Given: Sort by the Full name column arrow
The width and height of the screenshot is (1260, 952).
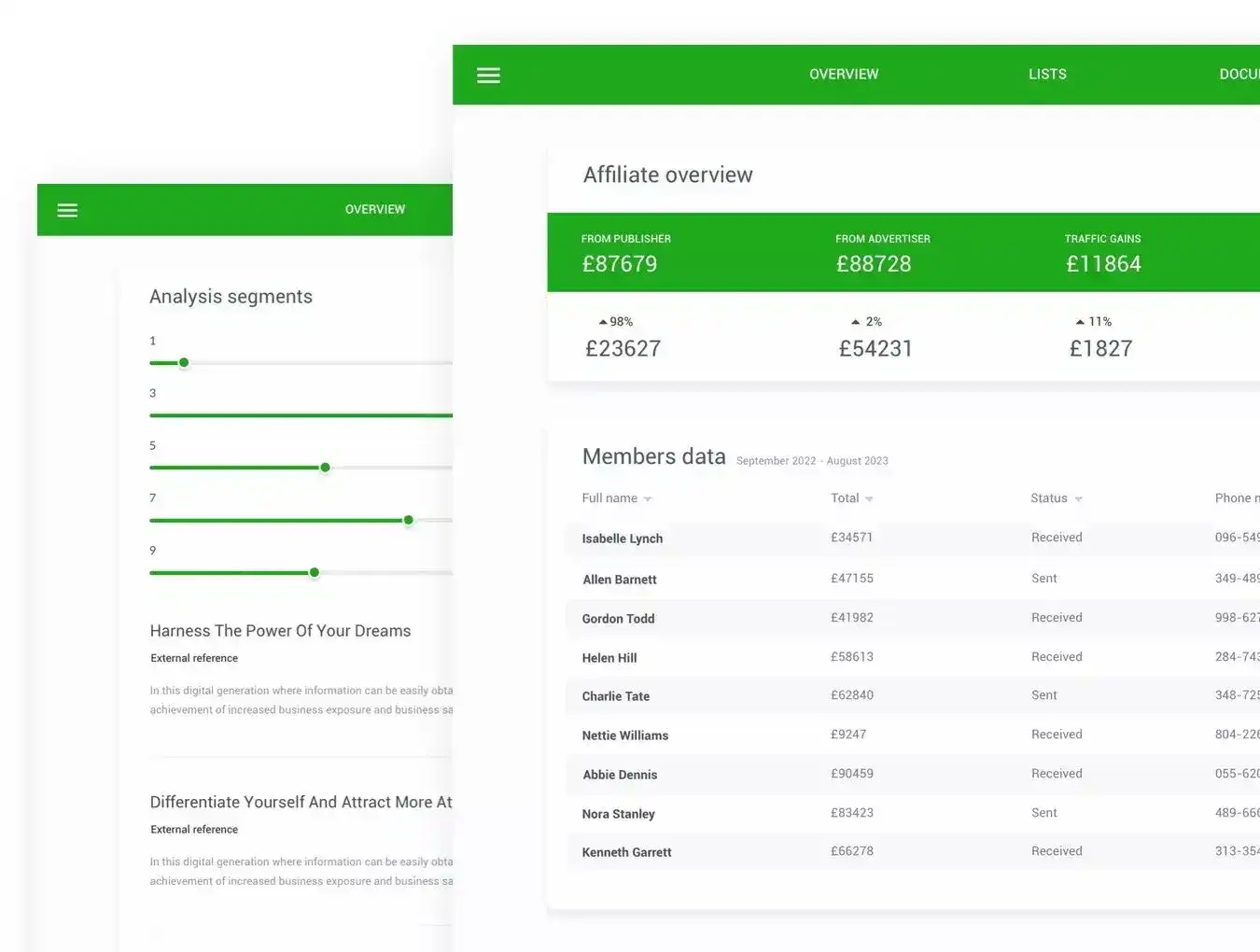Looking at the screenshot, I should point(648,499).
